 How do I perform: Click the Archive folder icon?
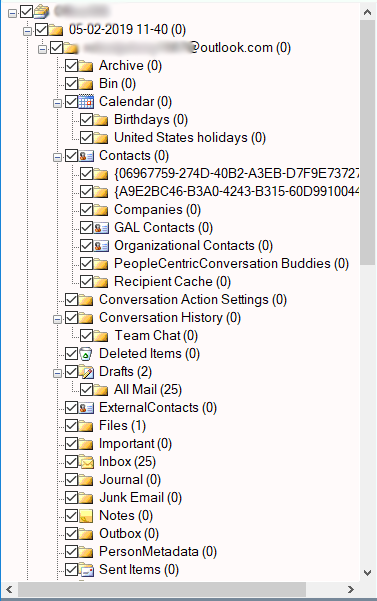click(x=86, y=66)
